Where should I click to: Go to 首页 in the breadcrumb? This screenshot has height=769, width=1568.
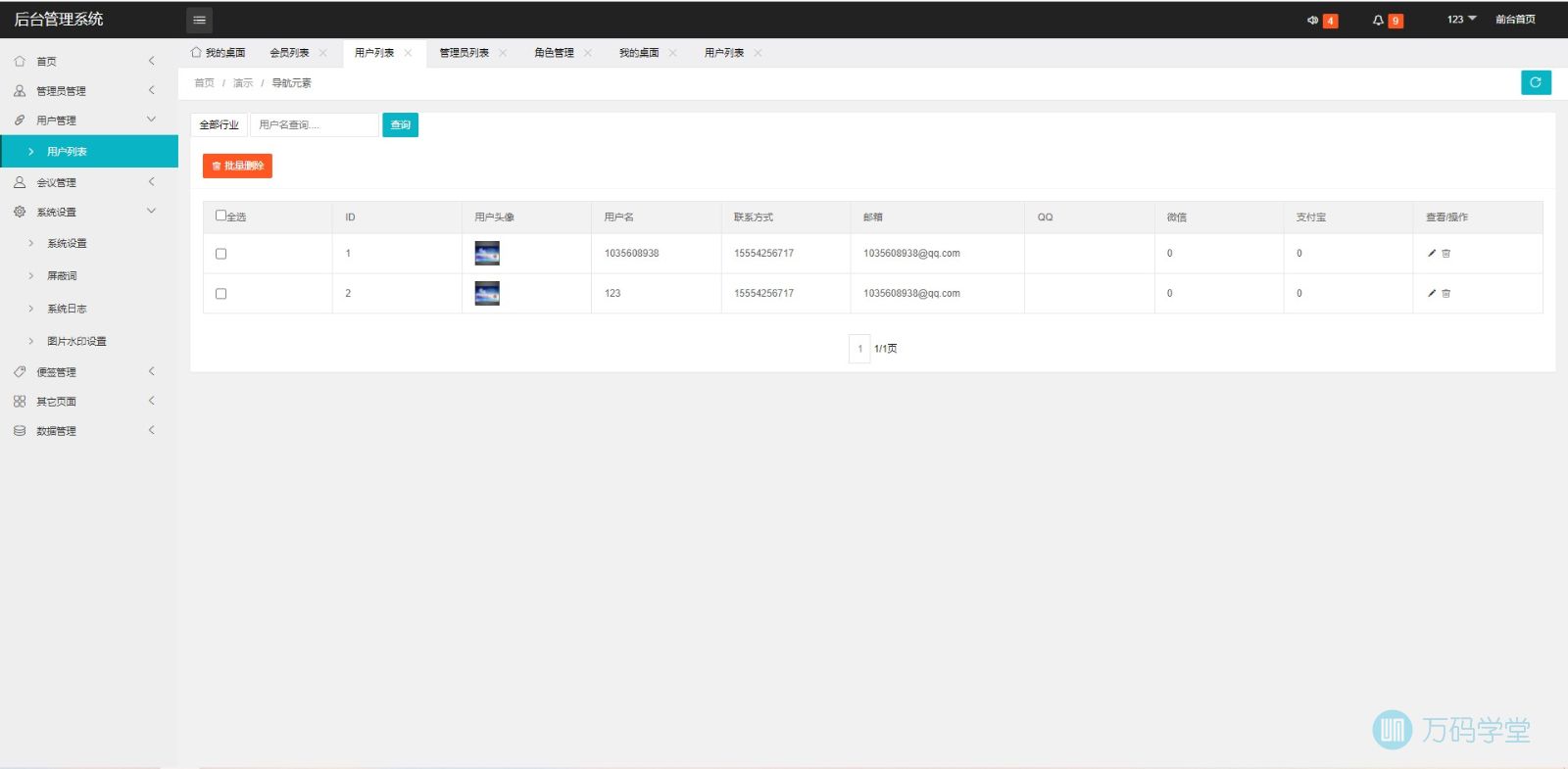point(204,83)
